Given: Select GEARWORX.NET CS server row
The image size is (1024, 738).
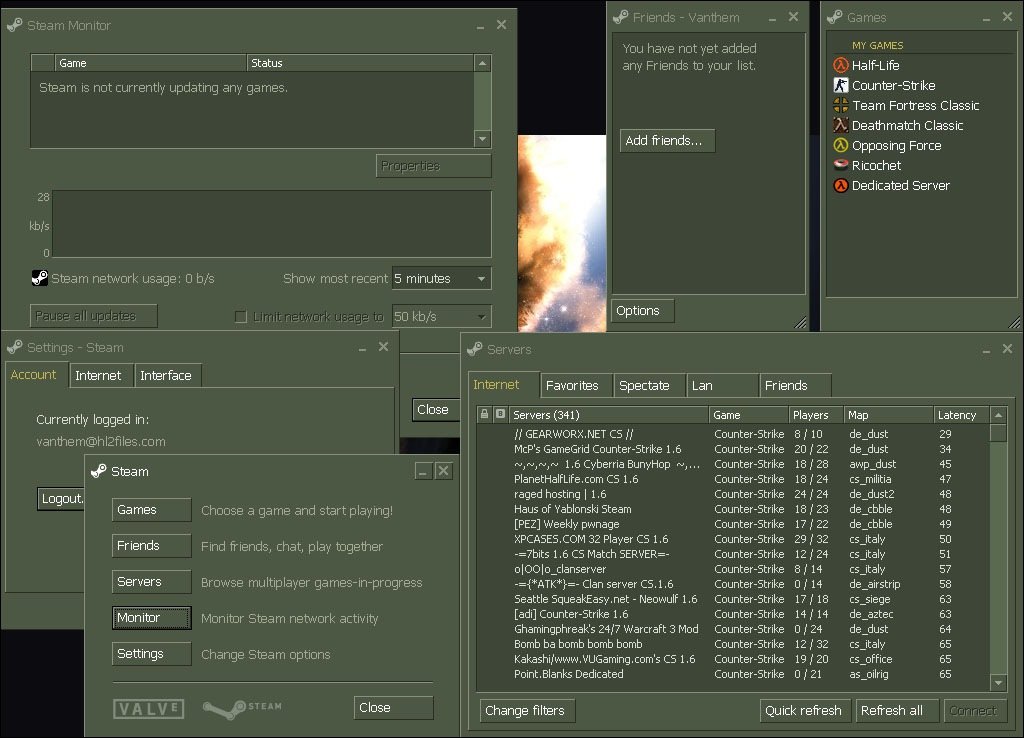Looking at the screenshot, I should point(733,434).
